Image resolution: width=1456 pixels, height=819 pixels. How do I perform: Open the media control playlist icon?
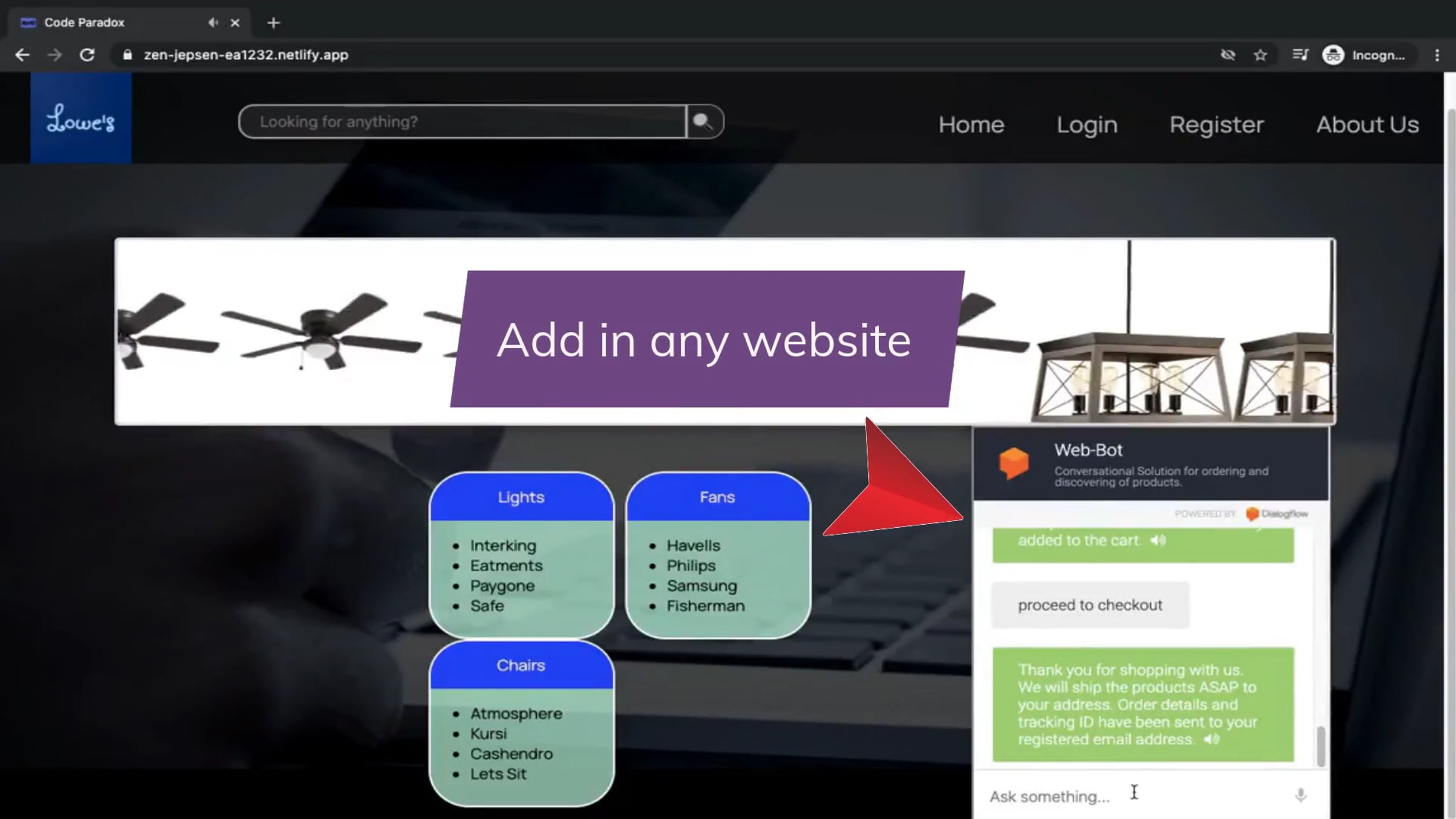tap(1300, 55)
